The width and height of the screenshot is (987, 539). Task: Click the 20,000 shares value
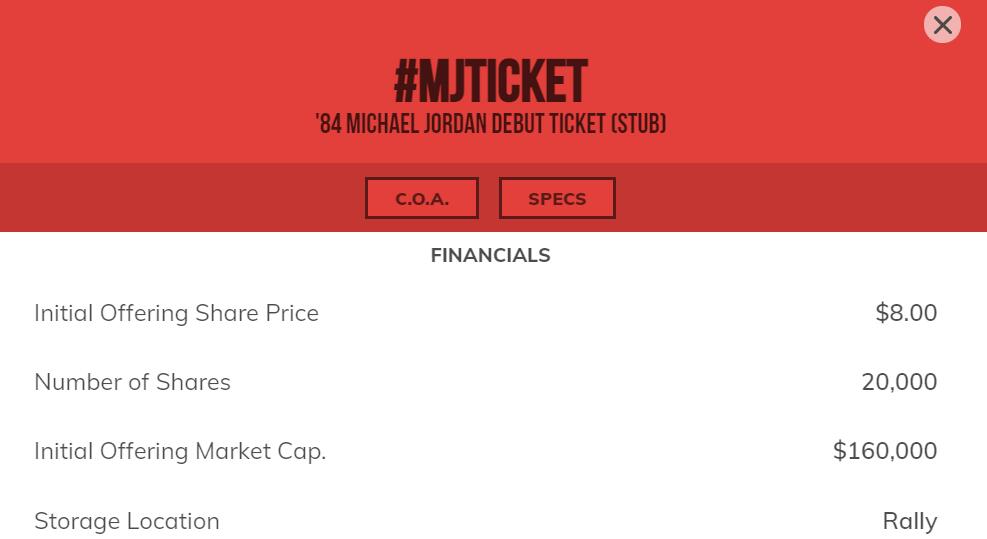pyautogui.click(x=899, y=382)
